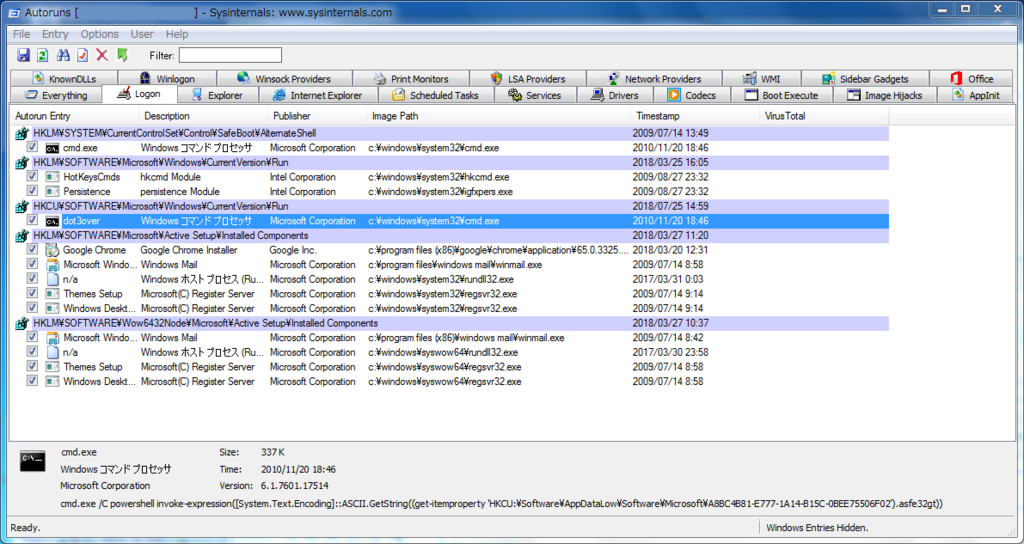Click the Refresh toolbar icon
Viewport: 1024px width, 544px height.
[42, 56]
